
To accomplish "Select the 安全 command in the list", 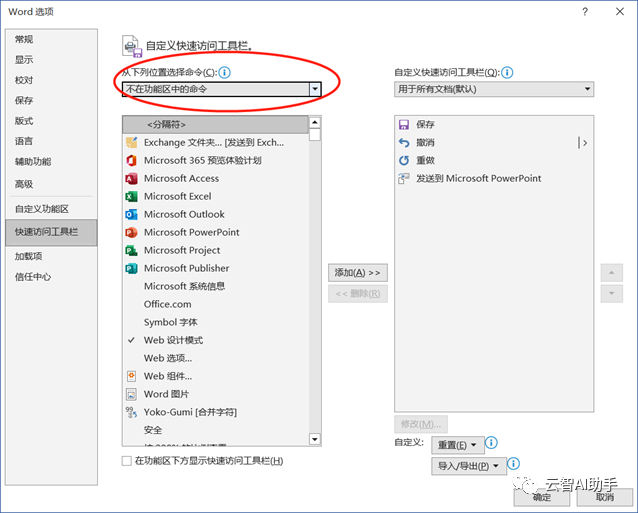I will (x=215, y=430).
